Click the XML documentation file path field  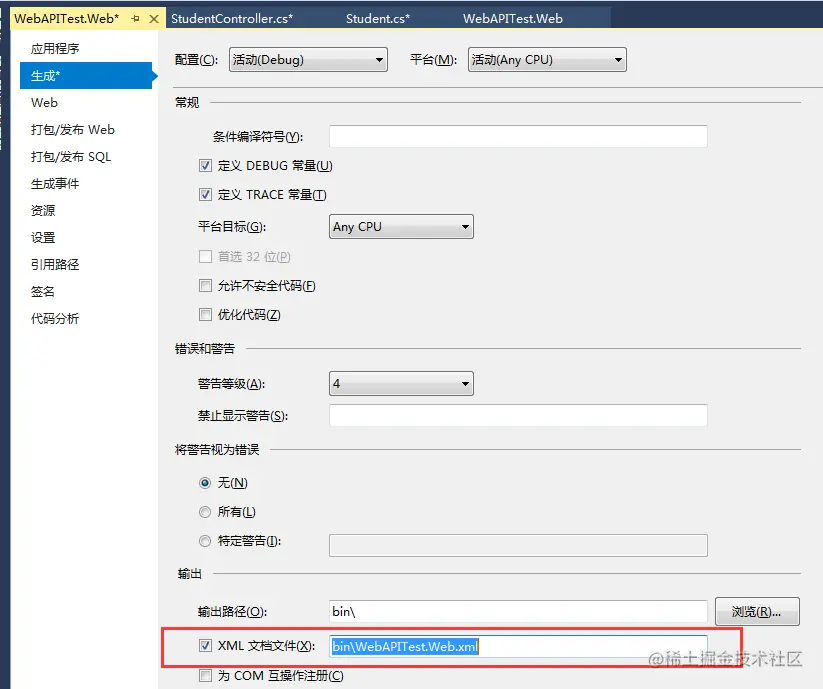(x=518, y=646)
